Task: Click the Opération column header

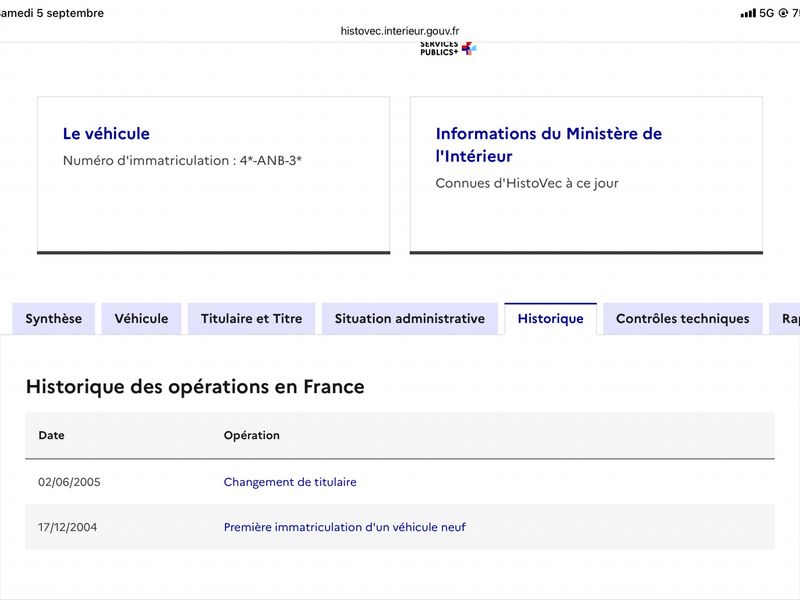Action: point(252,435)
